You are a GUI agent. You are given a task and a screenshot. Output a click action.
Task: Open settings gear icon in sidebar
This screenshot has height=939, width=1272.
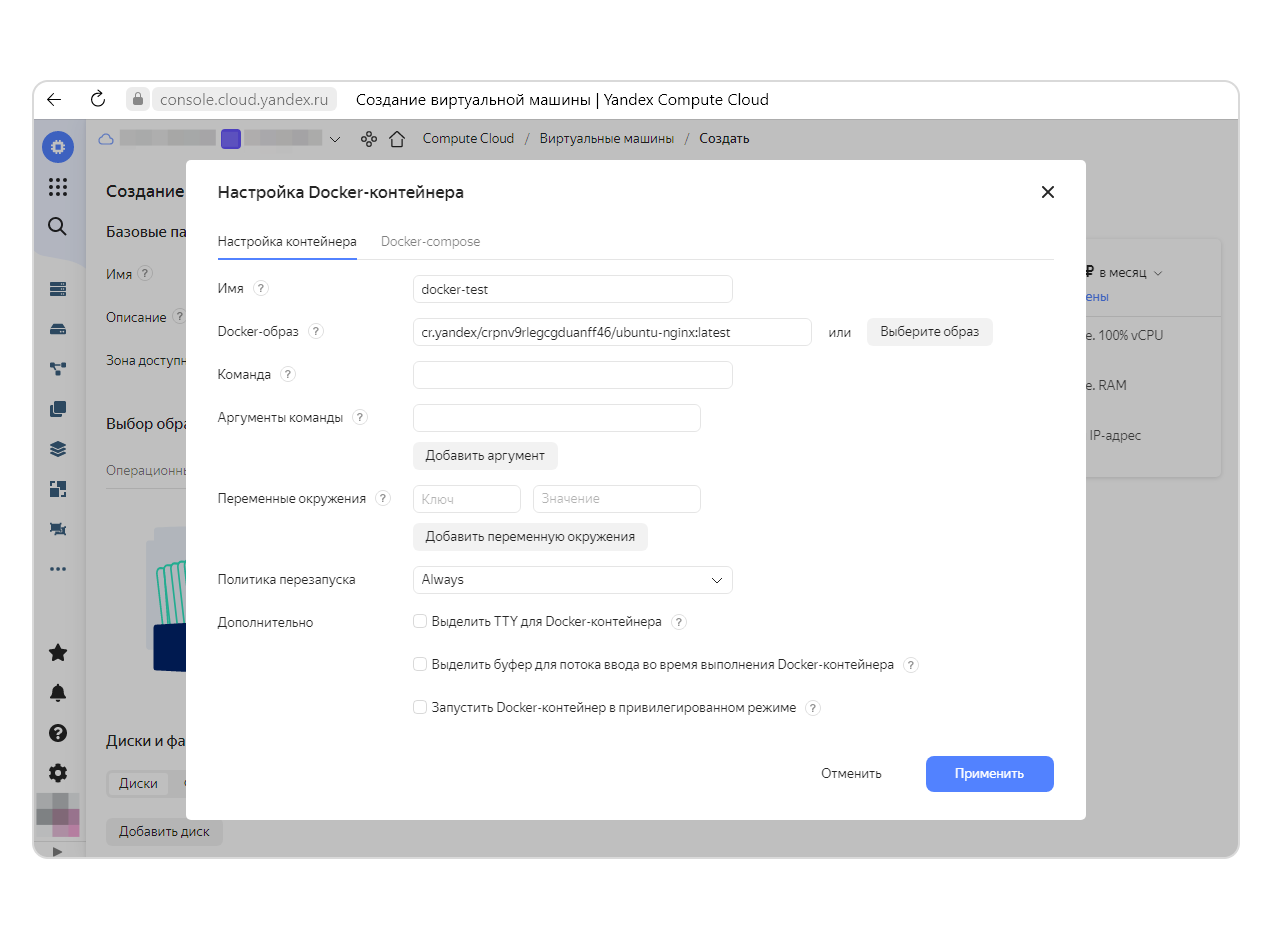tap(58, 772)
